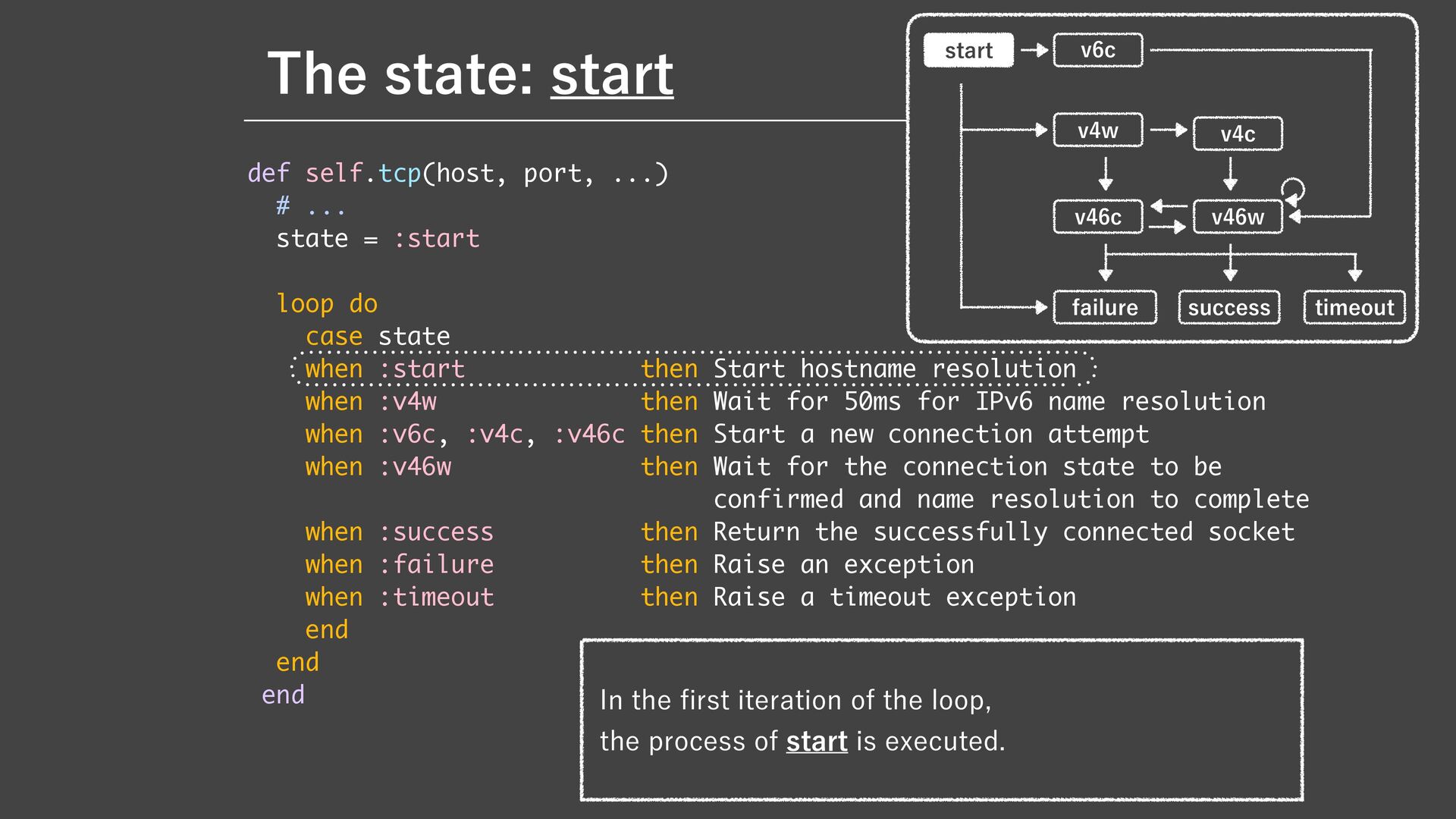Click the v46c diagram node
1456x819 pixels.
pyautogui.click(x=1097, y=217)
